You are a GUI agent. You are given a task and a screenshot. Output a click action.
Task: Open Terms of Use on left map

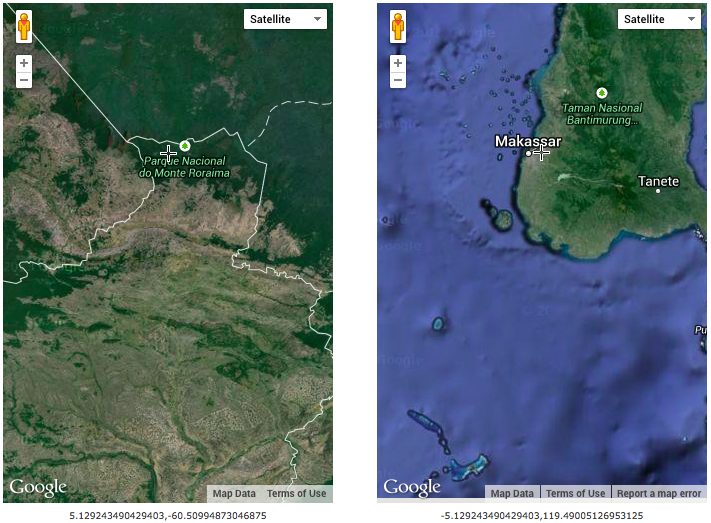coord(296,494)
